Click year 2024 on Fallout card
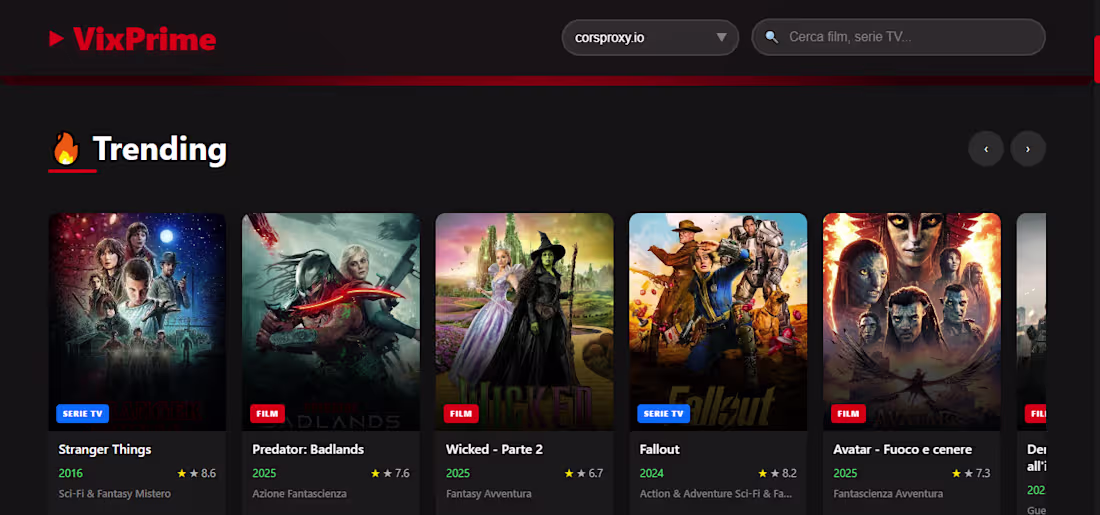 (x=652, y=474)
